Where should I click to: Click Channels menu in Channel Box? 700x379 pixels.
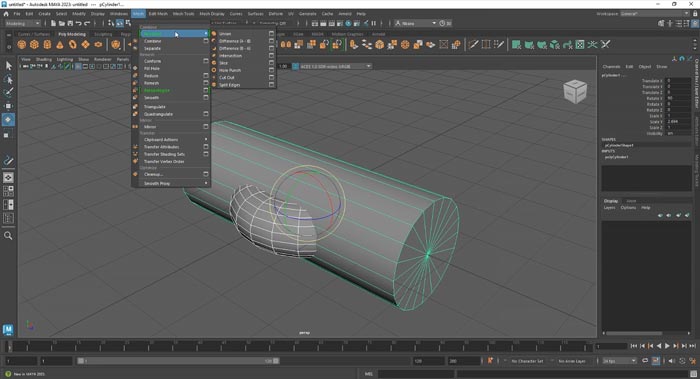(x=611, y=67)
